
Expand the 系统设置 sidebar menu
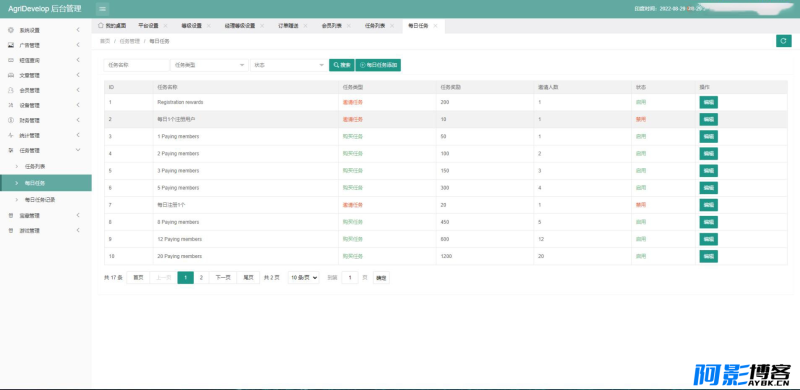(78, 30)
